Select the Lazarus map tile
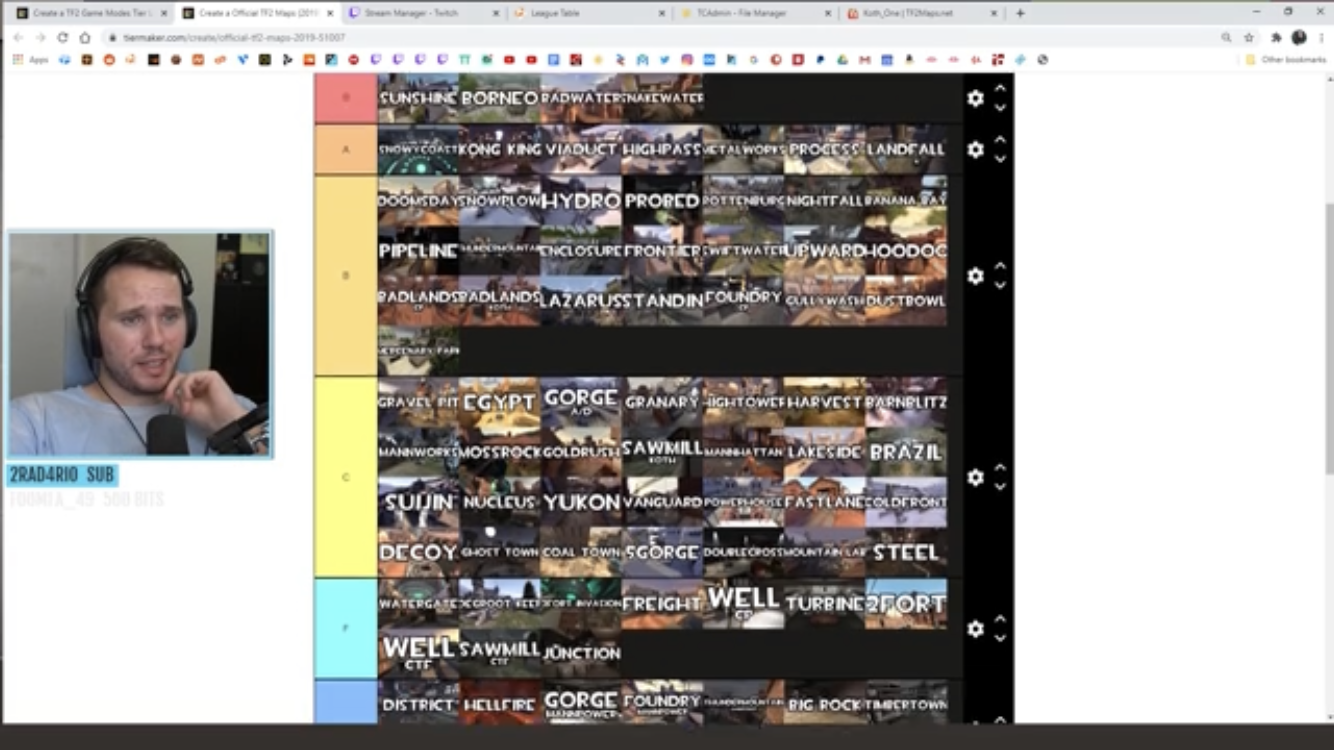 coord(581,301)
